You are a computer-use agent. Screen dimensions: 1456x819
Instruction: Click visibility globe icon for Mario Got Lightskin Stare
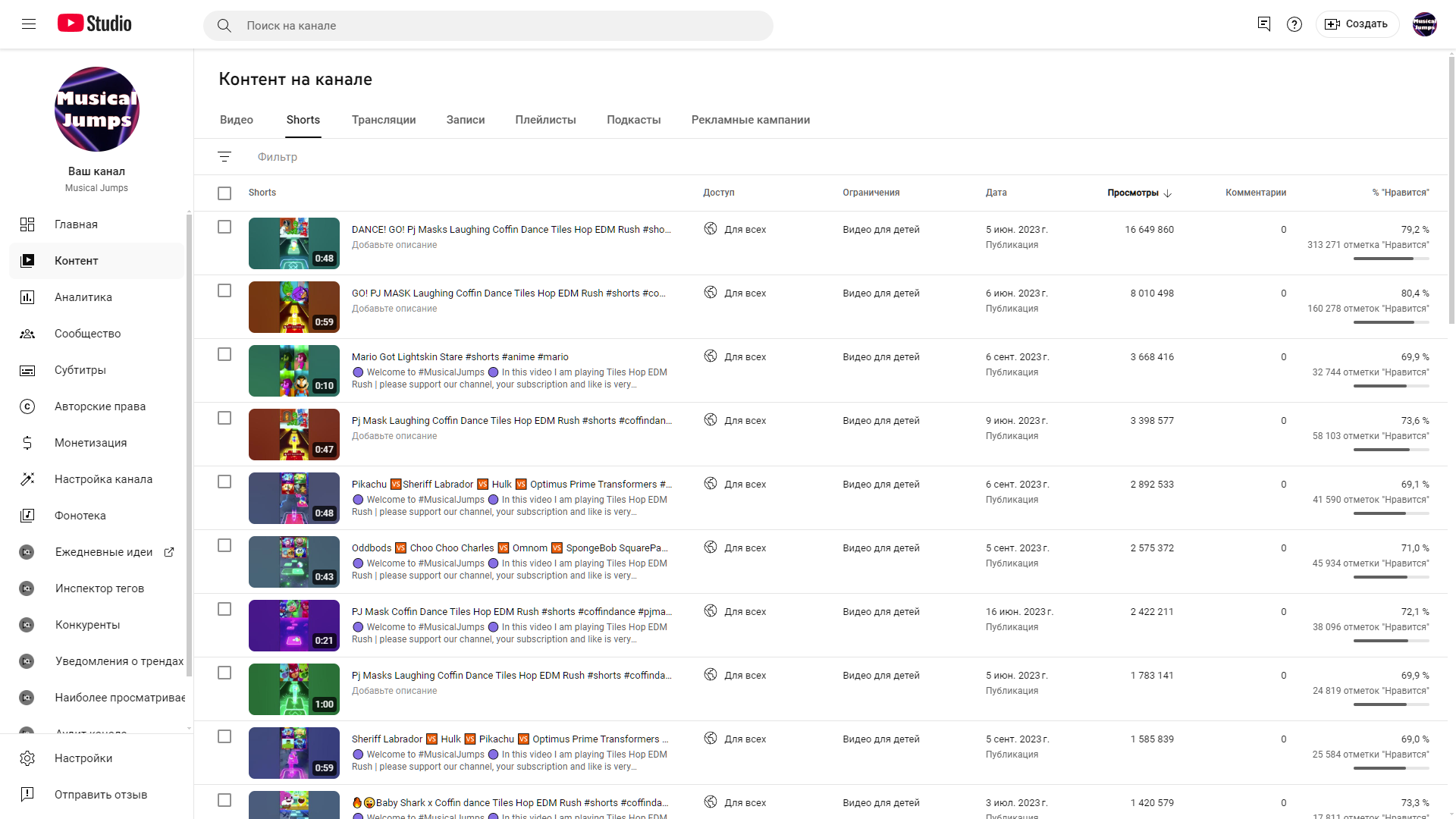(x=711, y=356)
